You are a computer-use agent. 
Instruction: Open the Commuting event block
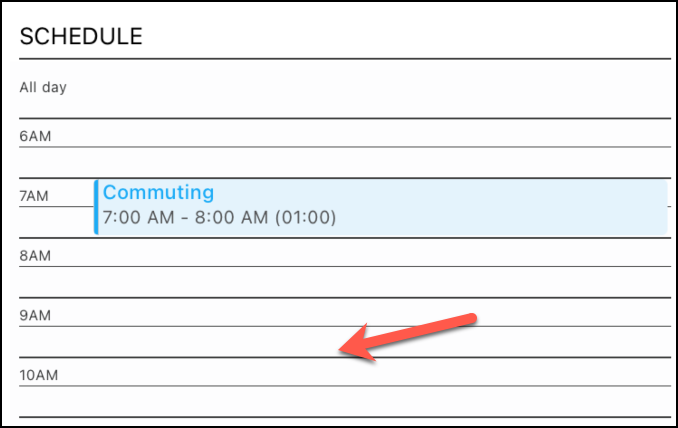[x=381, y=208]
